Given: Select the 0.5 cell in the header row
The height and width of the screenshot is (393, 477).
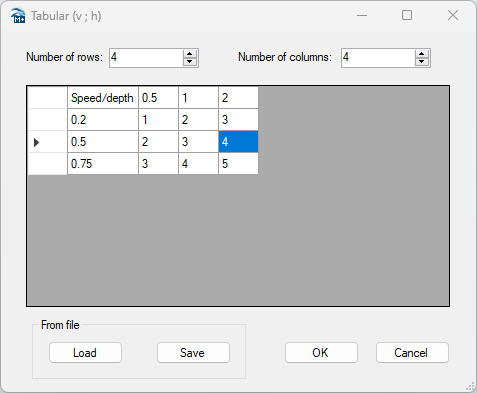Looking at the screenshot, I should point(158,98).
